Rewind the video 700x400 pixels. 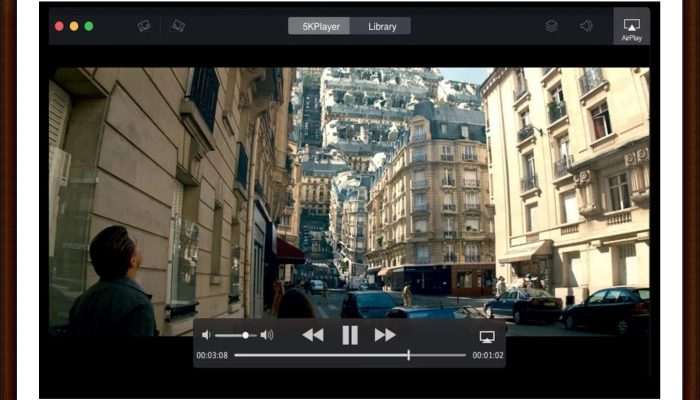coord(313,335)
